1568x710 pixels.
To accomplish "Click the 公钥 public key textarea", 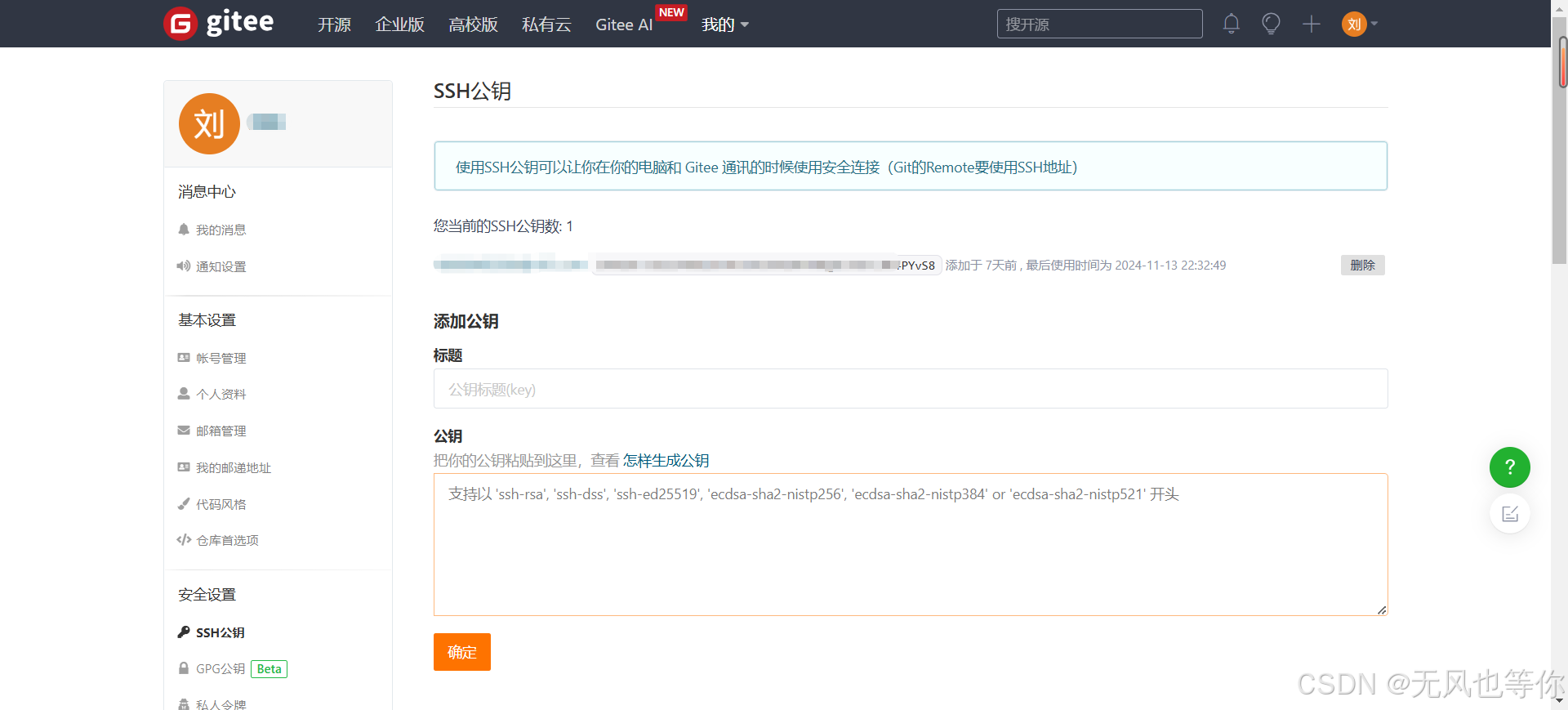I will [x=911, y=544].
